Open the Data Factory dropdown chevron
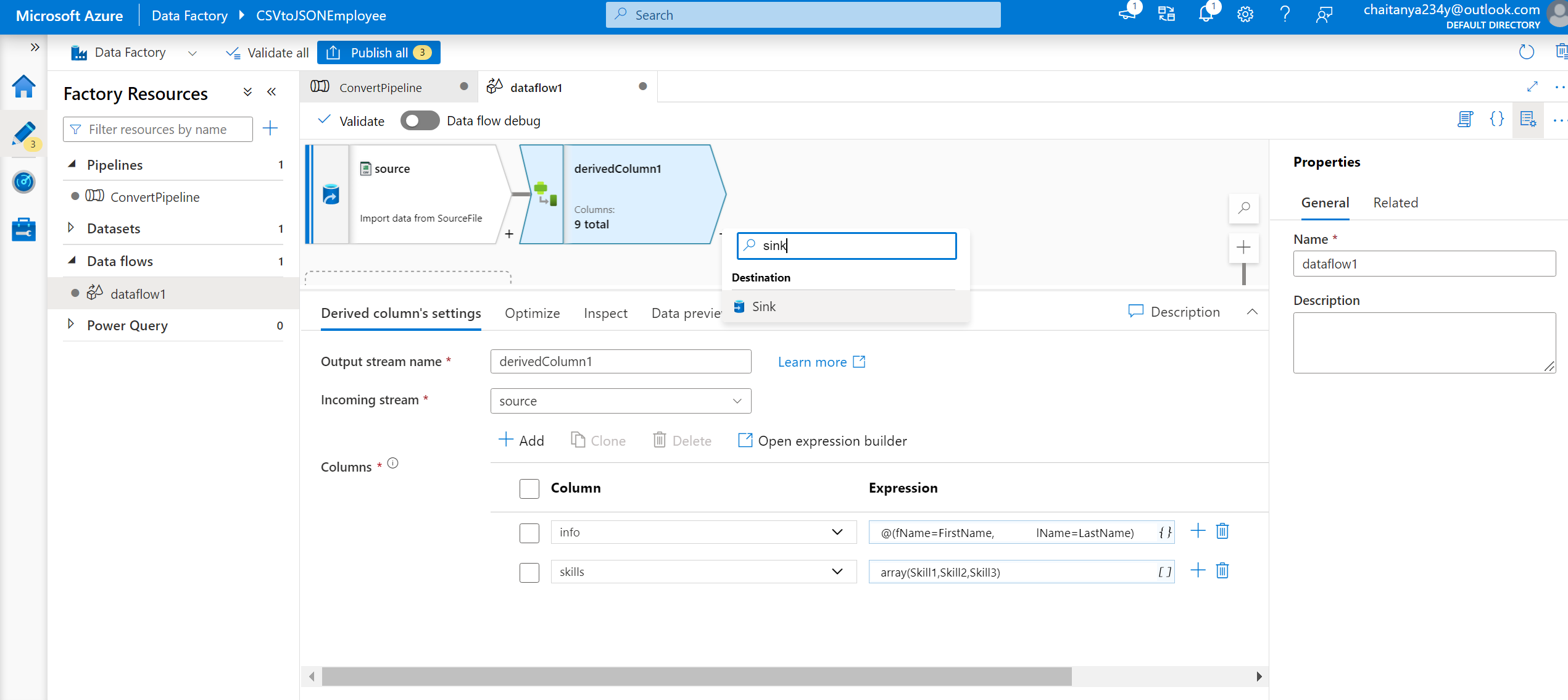1568x700 pixels. pyautogui.click(x=192, y=53)
